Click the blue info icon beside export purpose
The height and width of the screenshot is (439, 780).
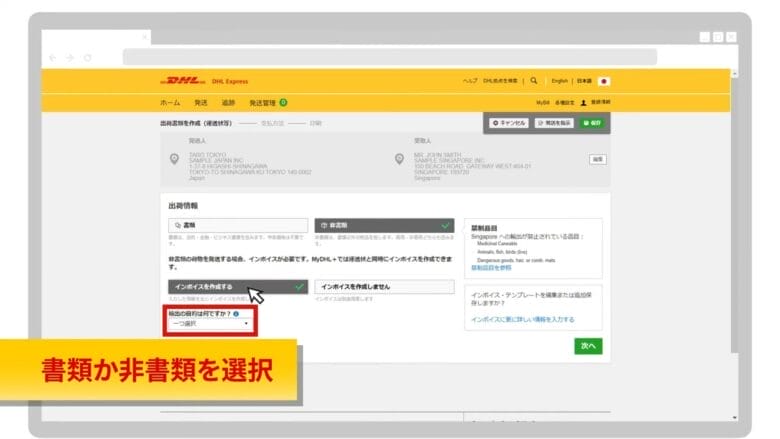(236, 314)
